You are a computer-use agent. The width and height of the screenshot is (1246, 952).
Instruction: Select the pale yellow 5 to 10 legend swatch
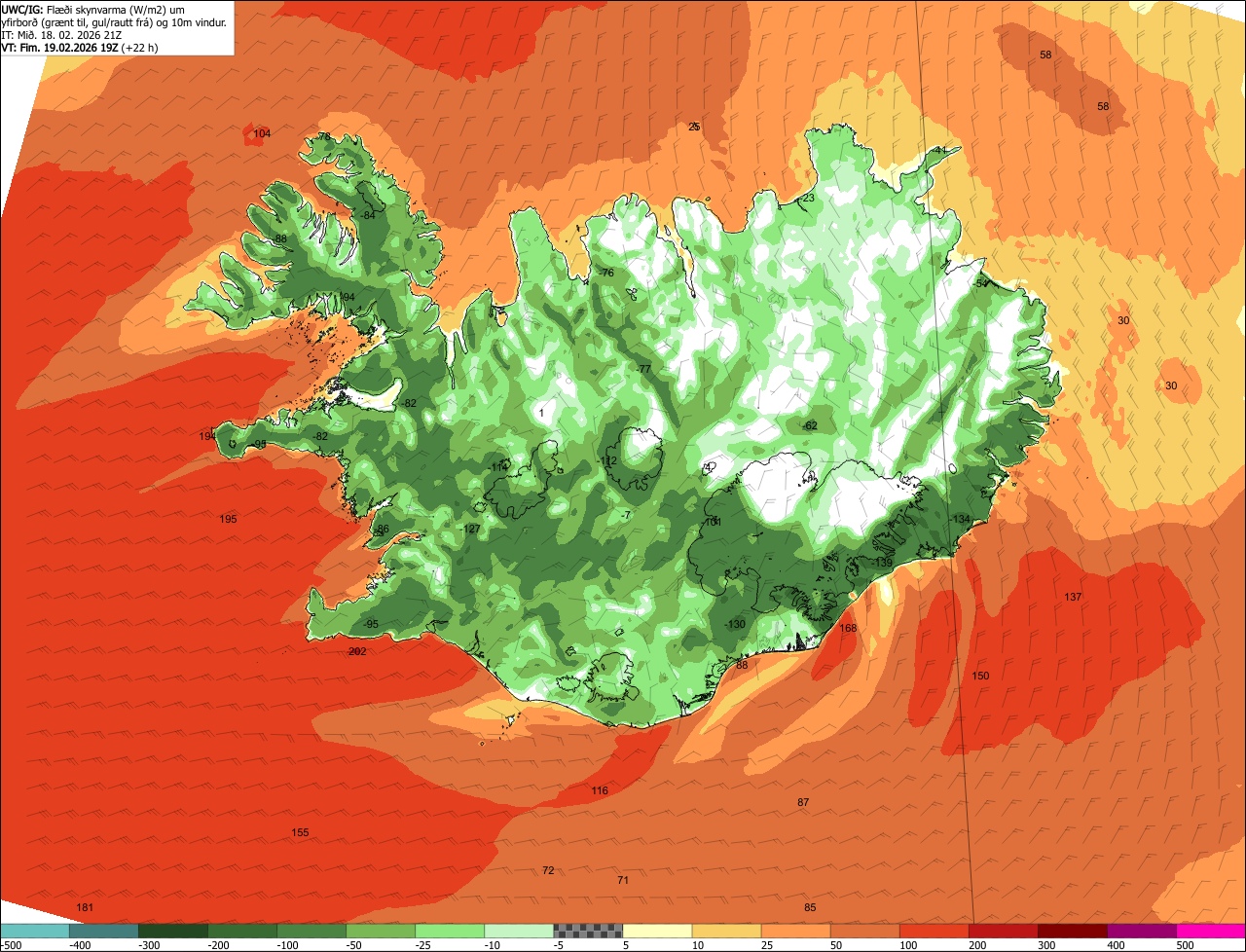tap(657, 931)
